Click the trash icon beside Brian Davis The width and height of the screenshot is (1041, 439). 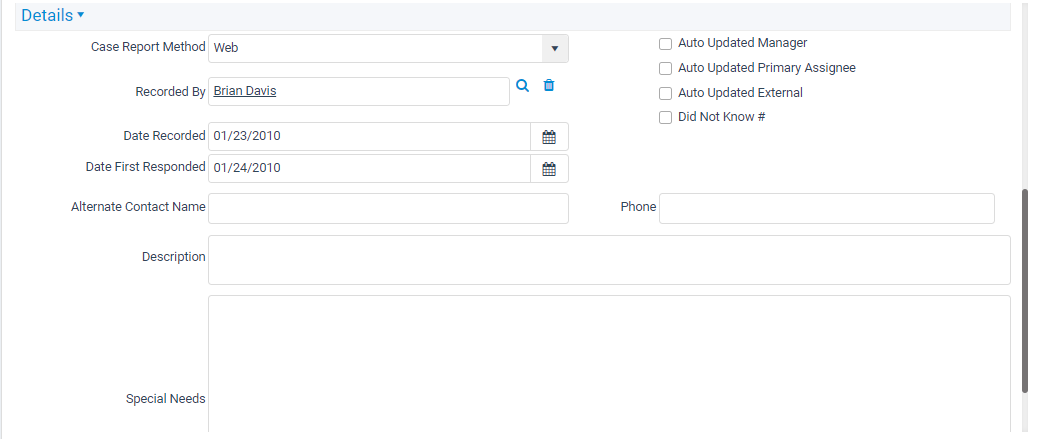click(549, 86)
